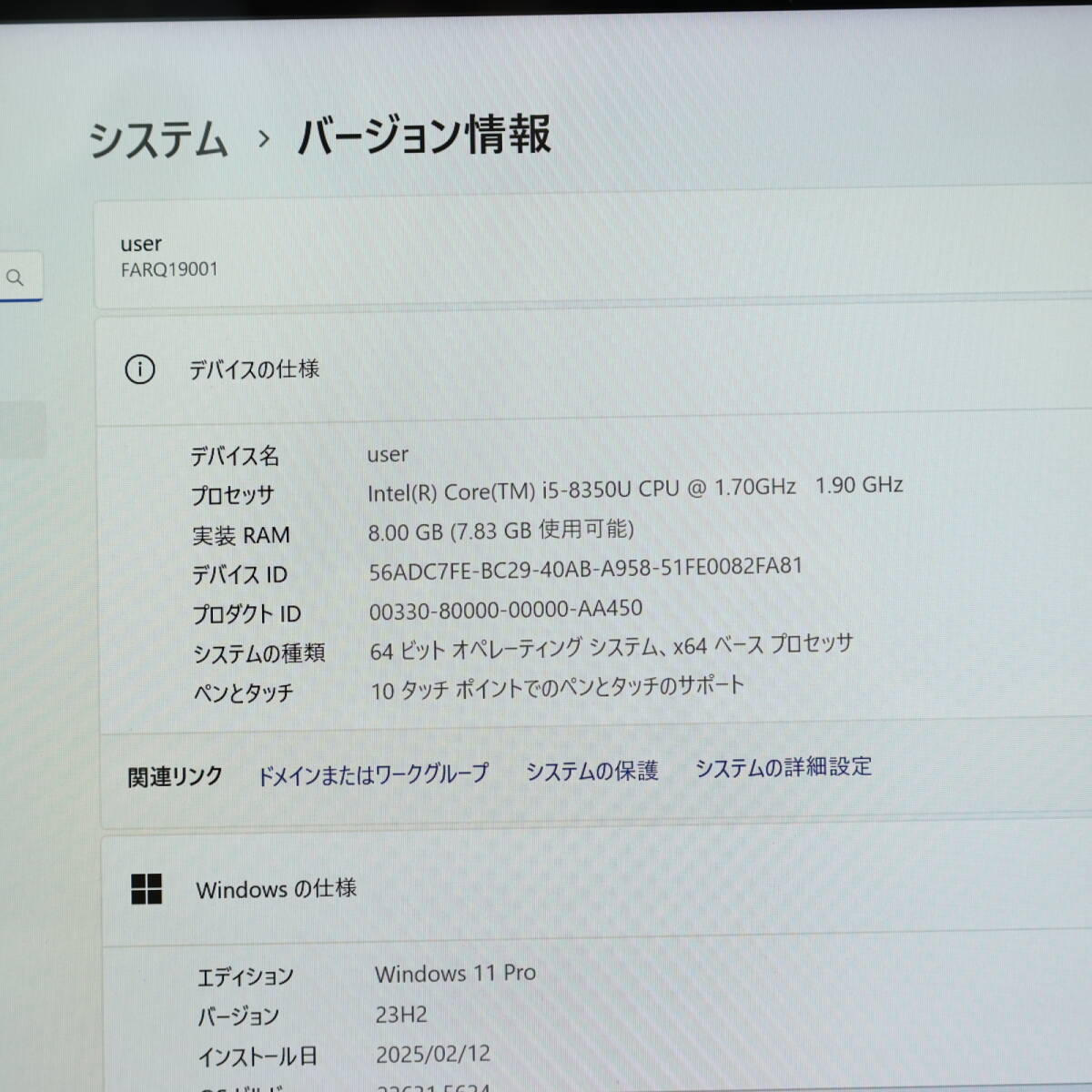Select the 10 タッチ ポイント pen and touch value
This screenshot has height=1092, width=1092.
(558, 688)
